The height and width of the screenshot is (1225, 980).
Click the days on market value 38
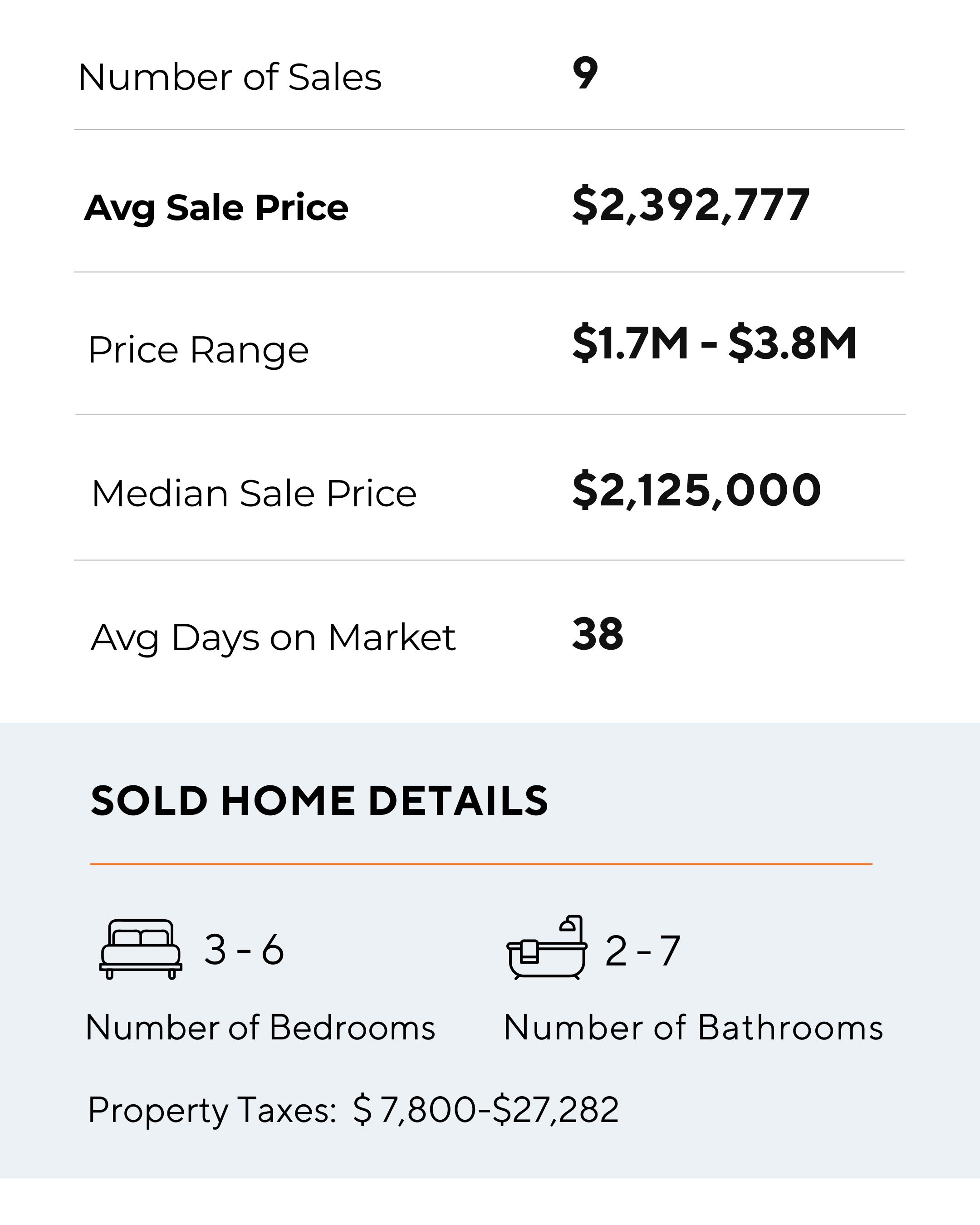click(598, 634)
